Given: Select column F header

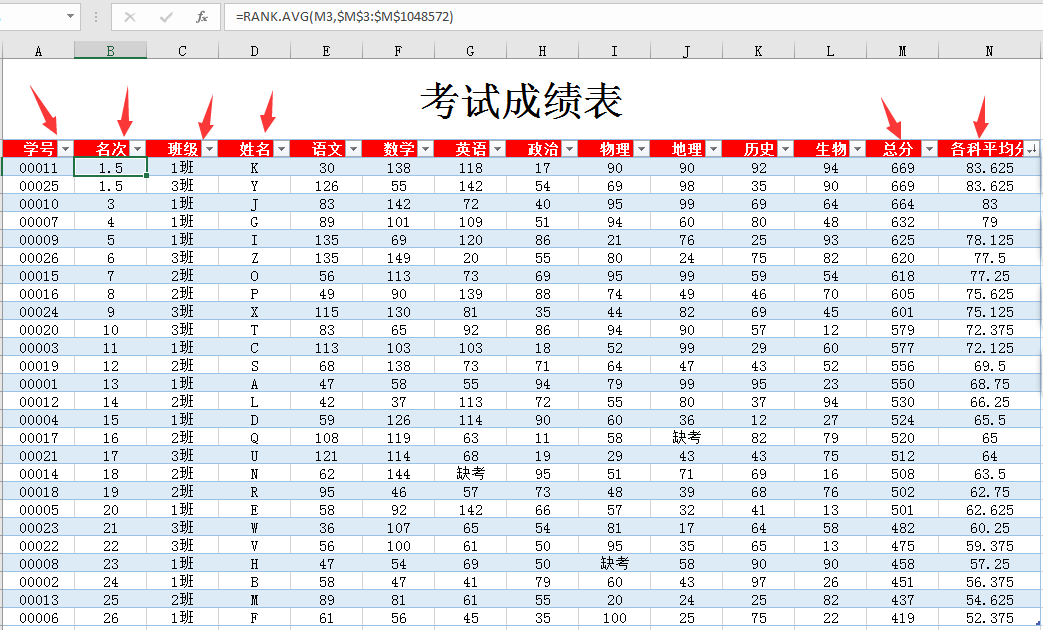Looking at the screenshot, I should [x=398, y=51].
